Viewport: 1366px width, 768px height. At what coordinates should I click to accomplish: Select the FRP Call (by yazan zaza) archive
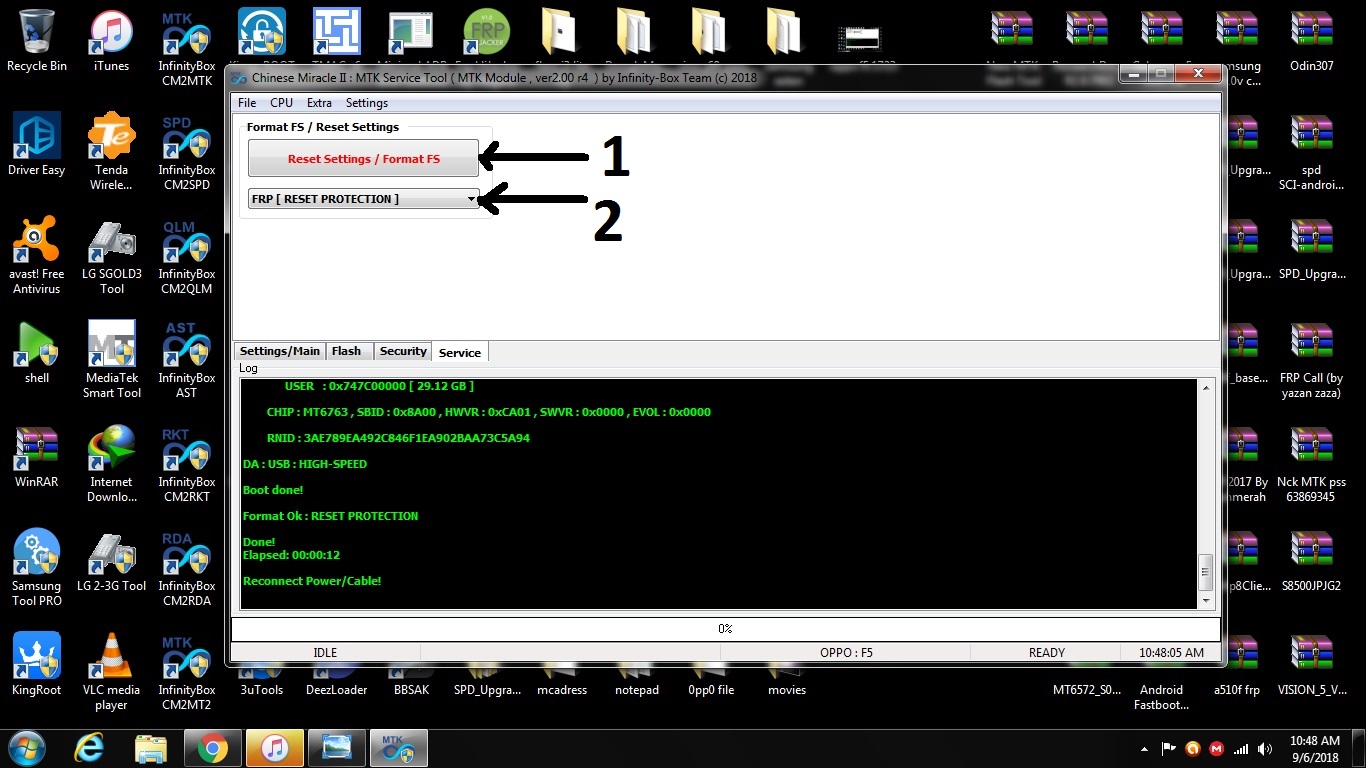click(1311, 360)
